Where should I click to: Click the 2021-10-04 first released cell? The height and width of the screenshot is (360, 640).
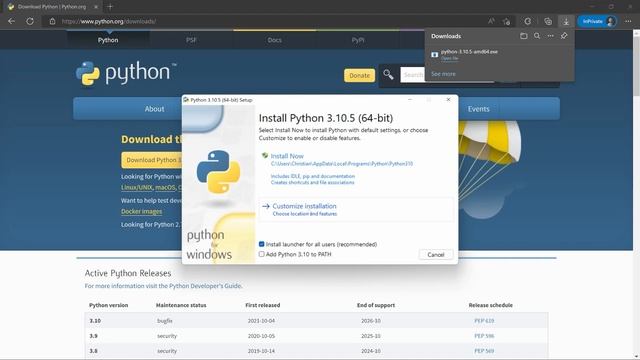[x=261, y=321]
